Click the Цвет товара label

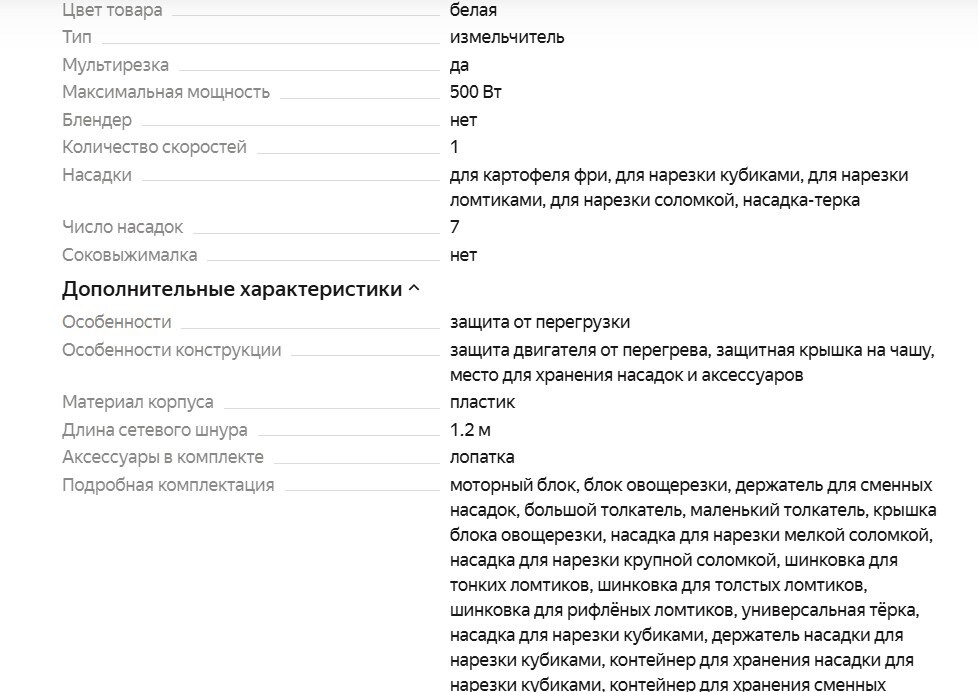(x=112, y=10)
